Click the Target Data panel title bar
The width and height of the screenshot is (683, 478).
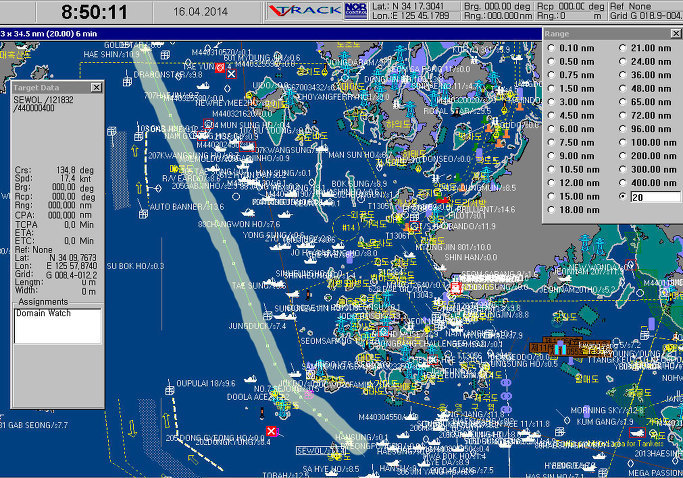tap(48, 88)
